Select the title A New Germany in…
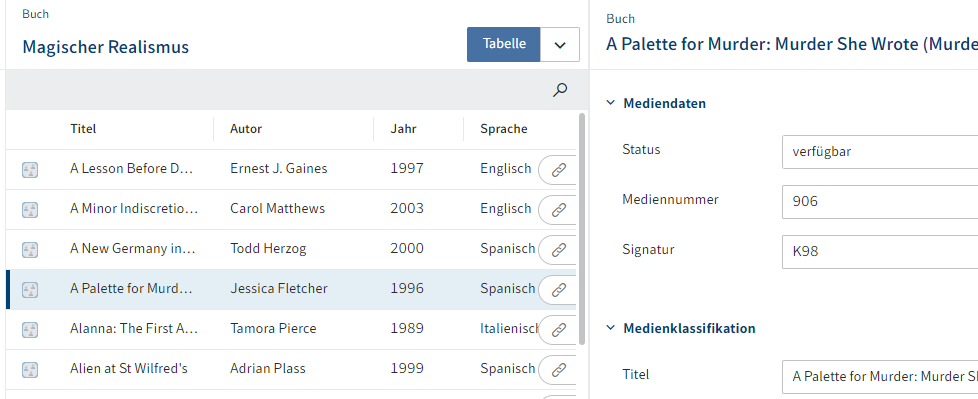The width and height of the screenshot is (978, 399). (x=133, y=249)
